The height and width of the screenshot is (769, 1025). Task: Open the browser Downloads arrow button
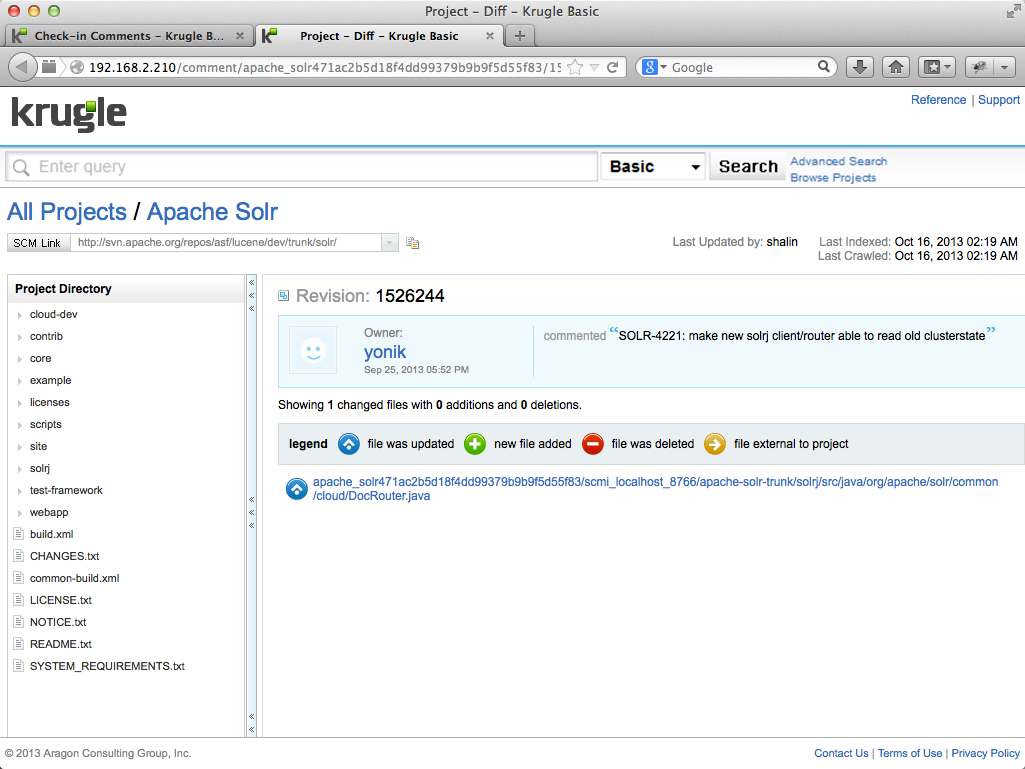[860, 67]
